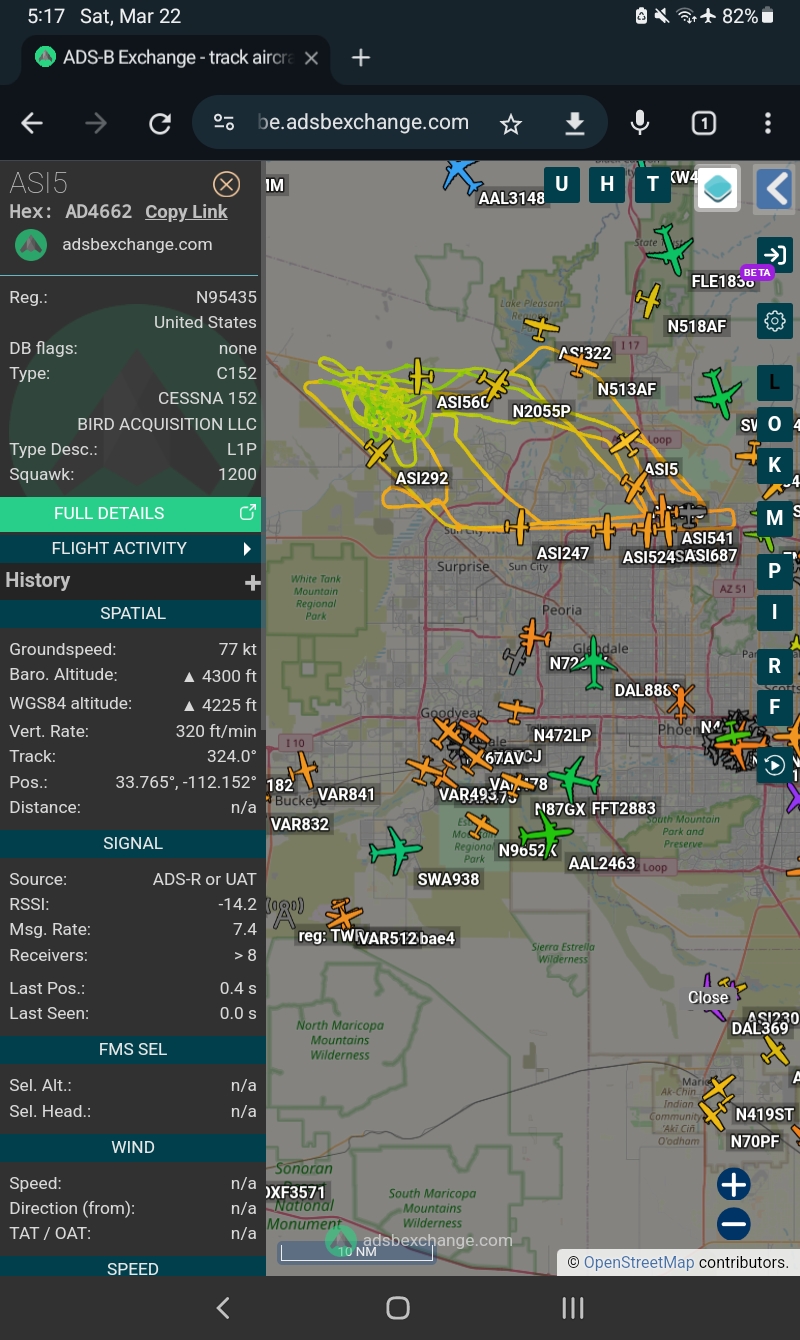Toggle the O map option button
Image resolution: width=800 pixels, height=1340 pixels.
pyautogui.click(x=774, y=424)
